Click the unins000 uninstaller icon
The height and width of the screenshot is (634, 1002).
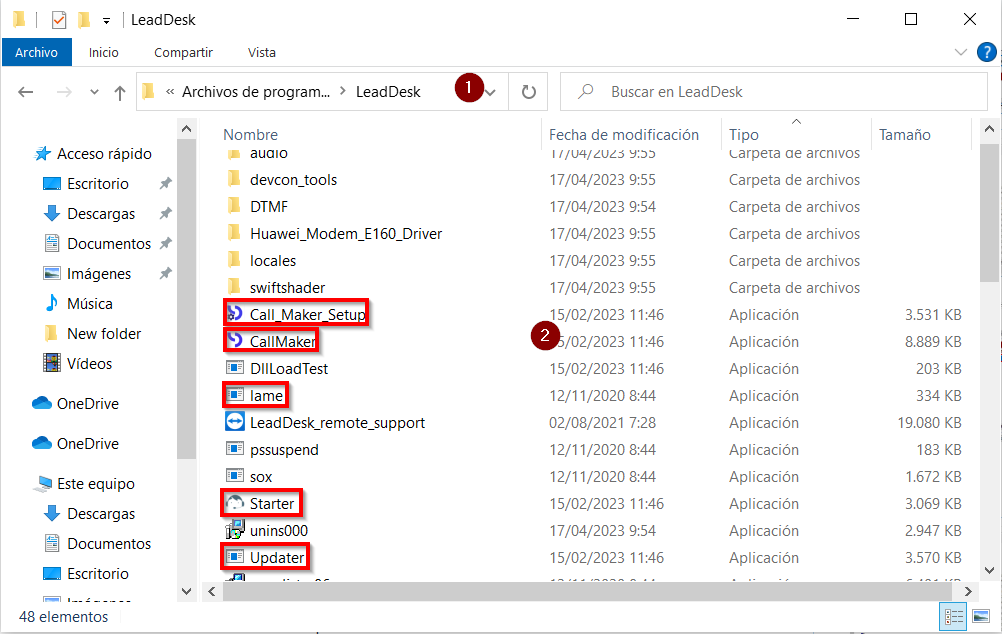point(235,530)
